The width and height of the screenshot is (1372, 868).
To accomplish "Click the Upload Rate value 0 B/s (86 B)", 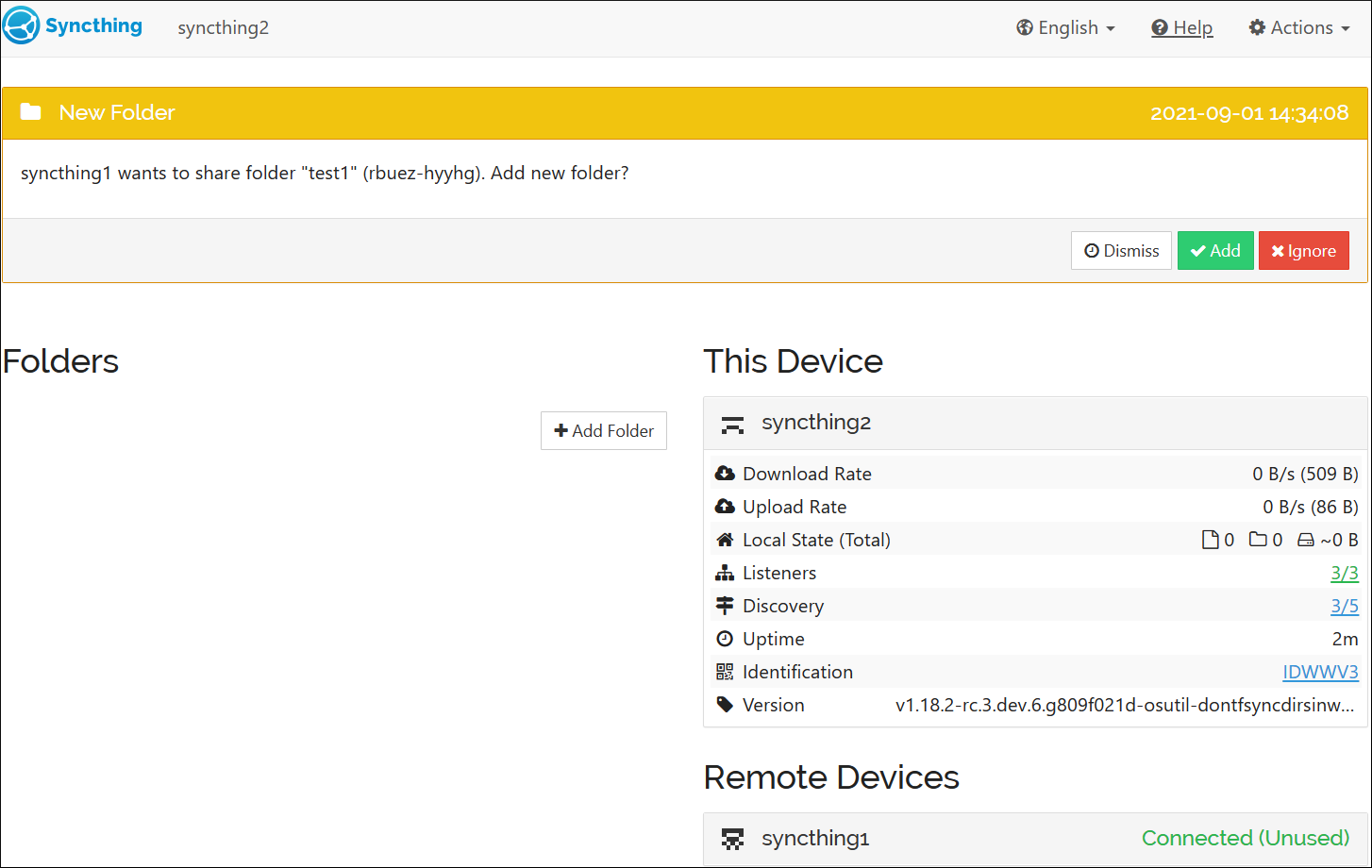I will click(x=1311, y=507).
